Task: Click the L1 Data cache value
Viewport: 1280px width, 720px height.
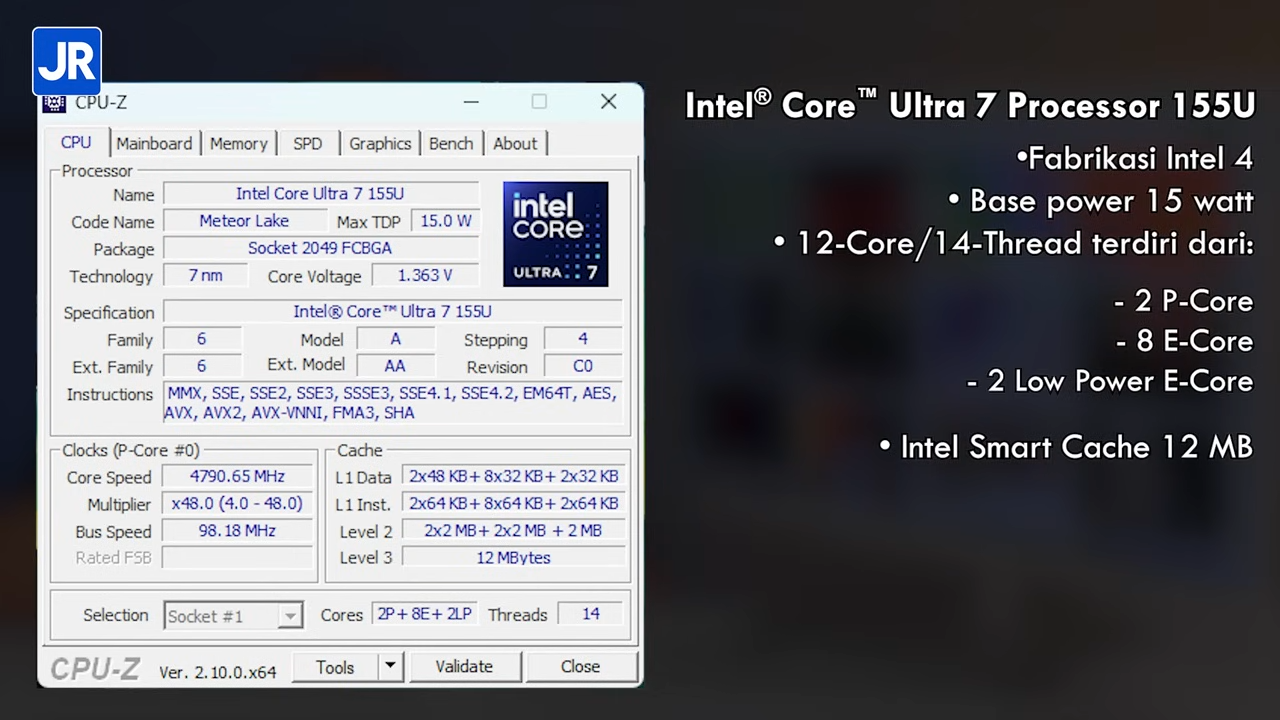Action: pos(514,477)
